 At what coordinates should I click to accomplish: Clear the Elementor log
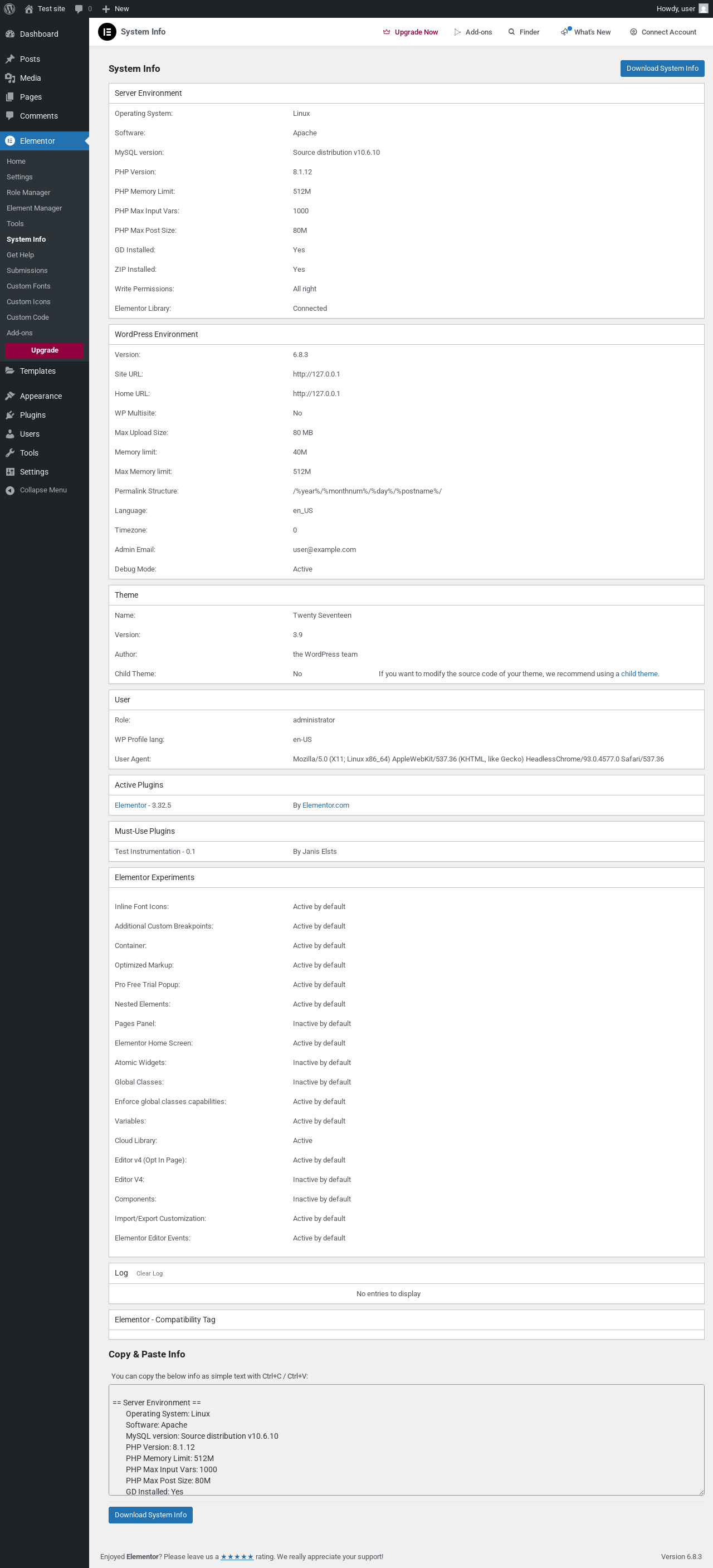coord(149,1273)
